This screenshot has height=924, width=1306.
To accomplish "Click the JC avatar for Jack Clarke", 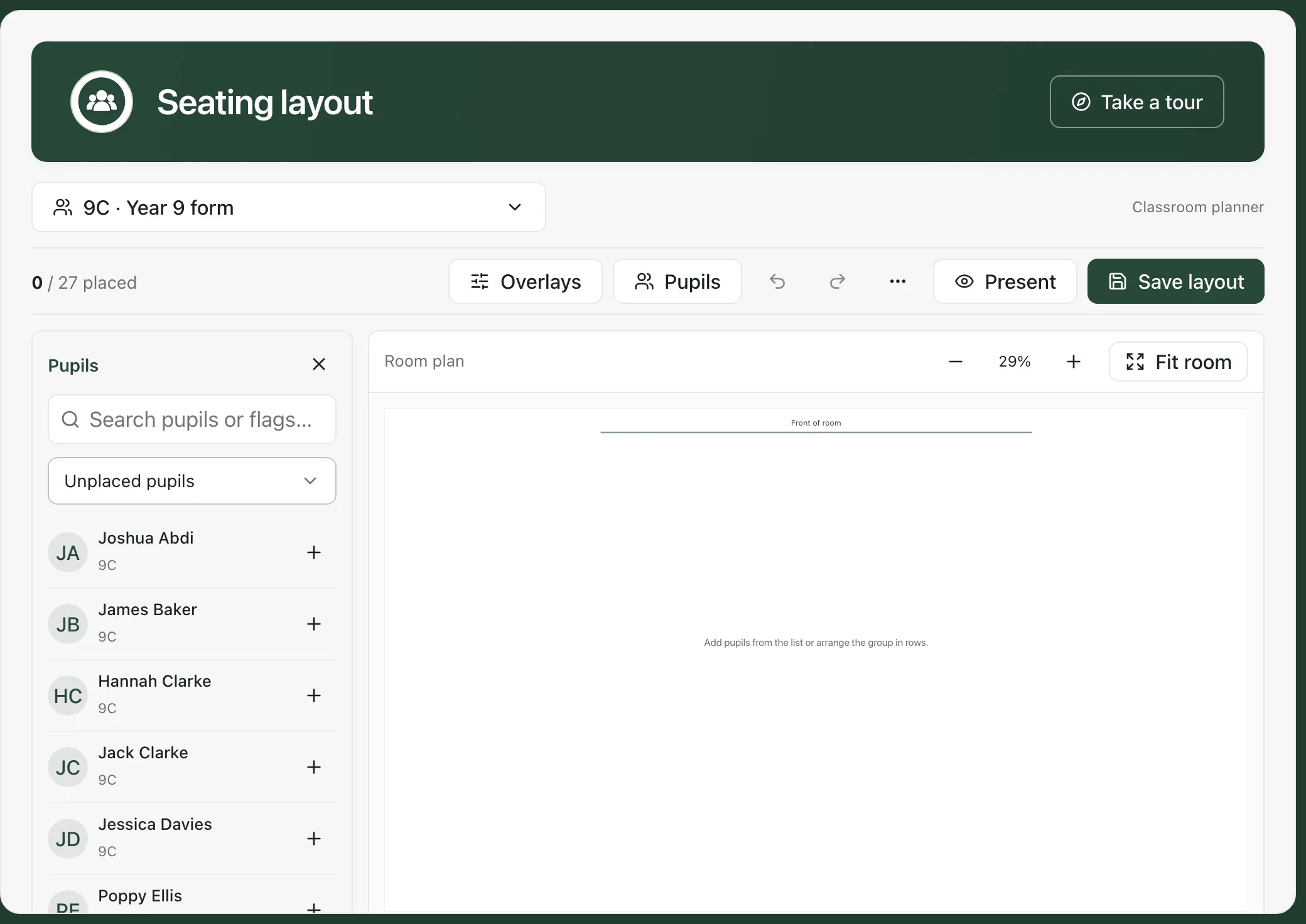I will 68,767.
